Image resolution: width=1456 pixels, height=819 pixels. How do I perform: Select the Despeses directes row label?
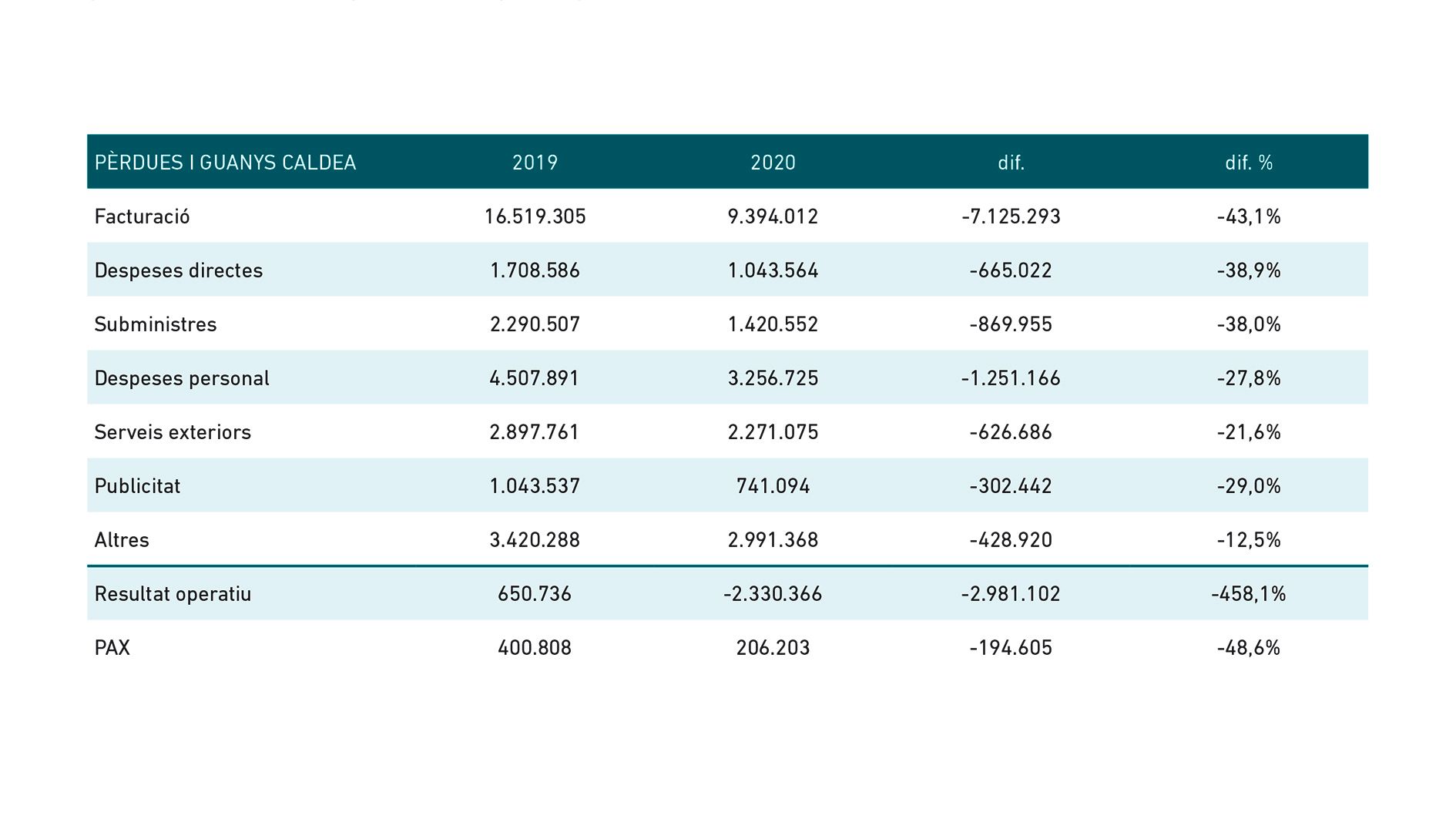coord(178,270)
